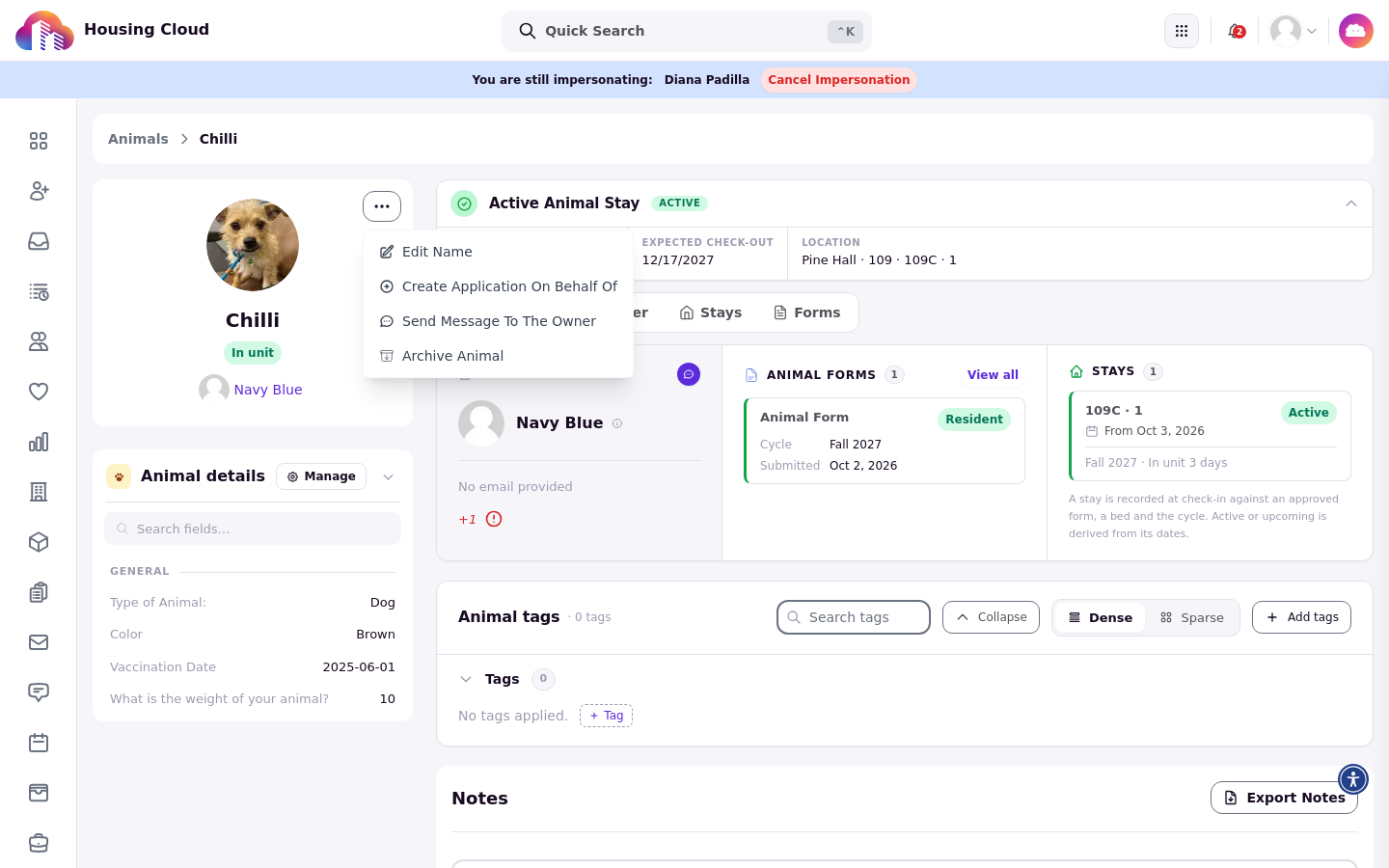Open the add-user icon in sidebar

point(39,191)
